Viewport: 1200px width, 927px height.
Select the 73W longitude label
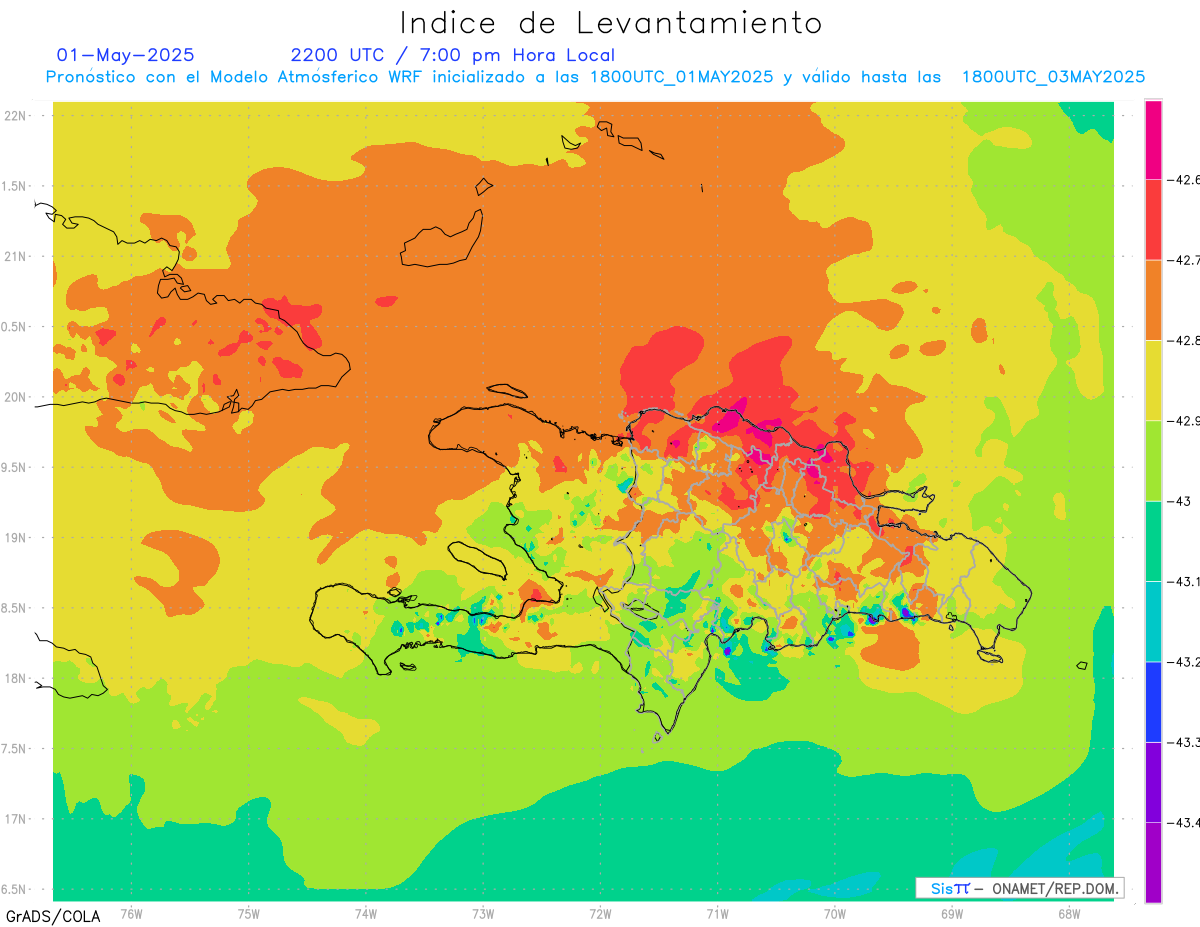(x=483, y=913)
